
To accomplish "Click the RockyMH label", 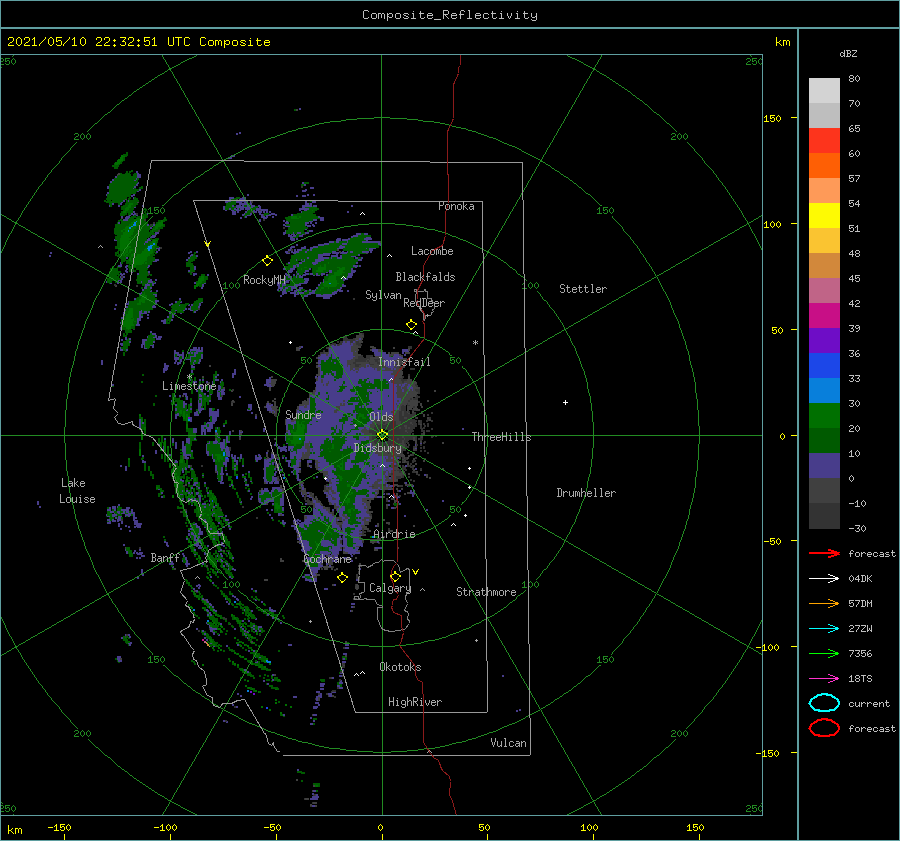I will pos(265,280).
